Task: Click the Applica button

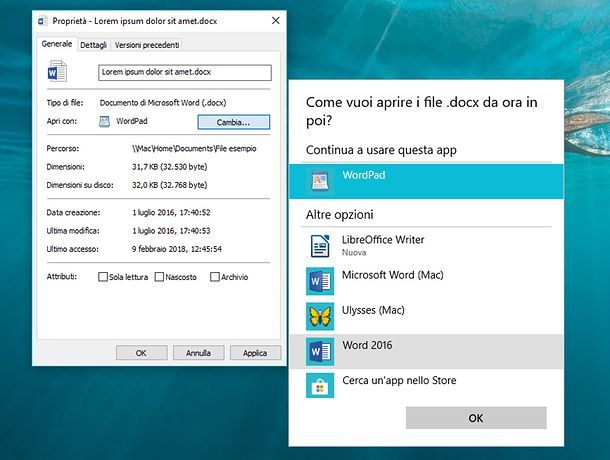Action: (255, 353)
